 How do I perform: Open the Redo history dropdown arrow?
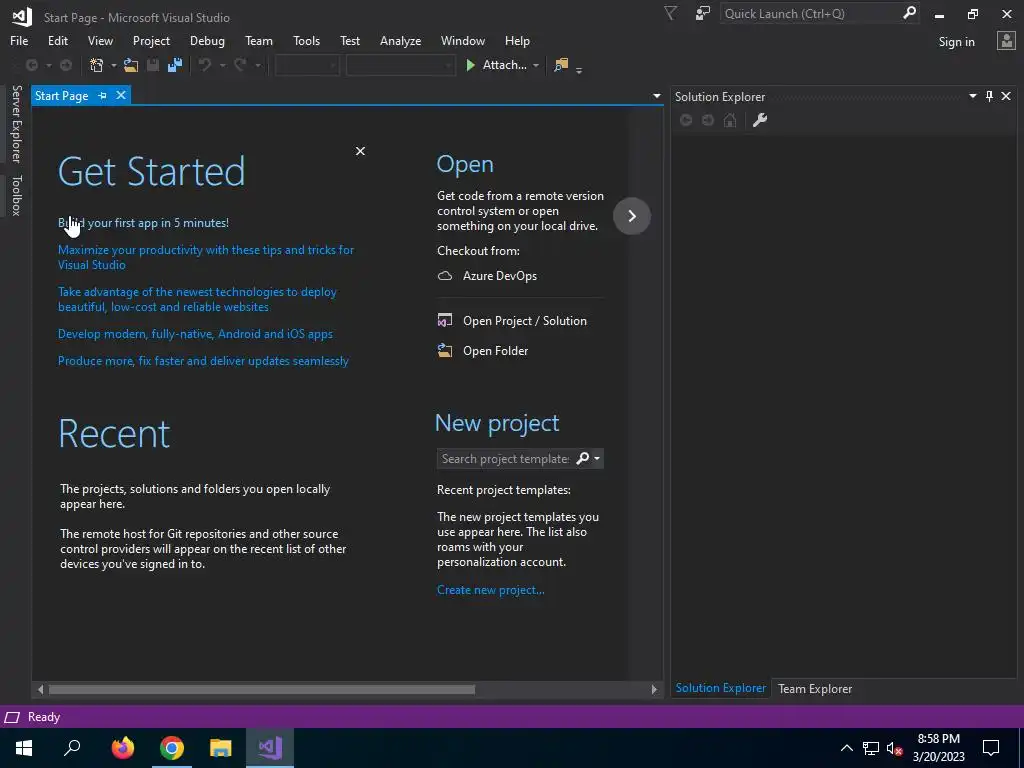click(x=257, y=65)
